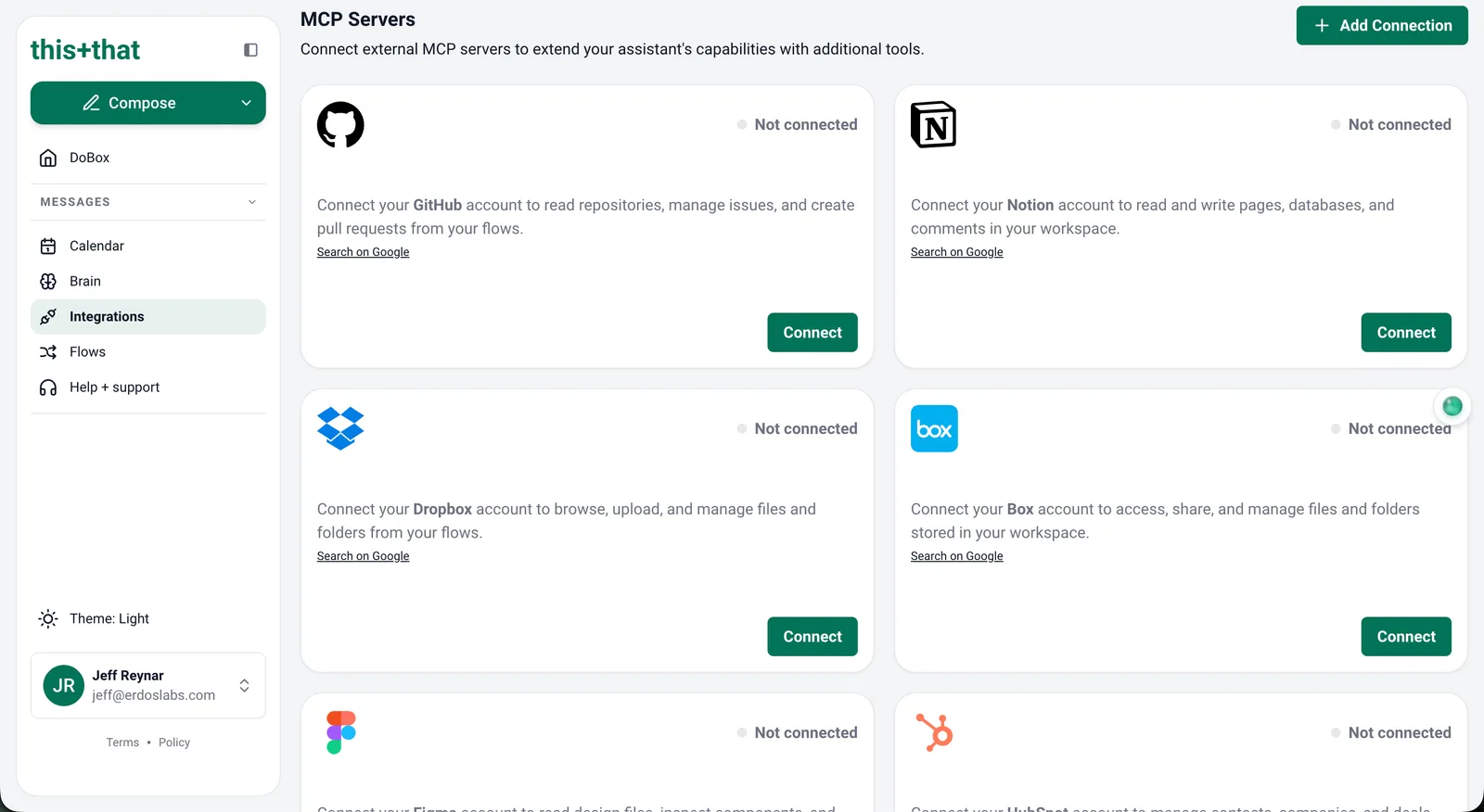The image size is (1484, 812).
Task: Search on Google link under GitHub
Action: pos(363,252)
